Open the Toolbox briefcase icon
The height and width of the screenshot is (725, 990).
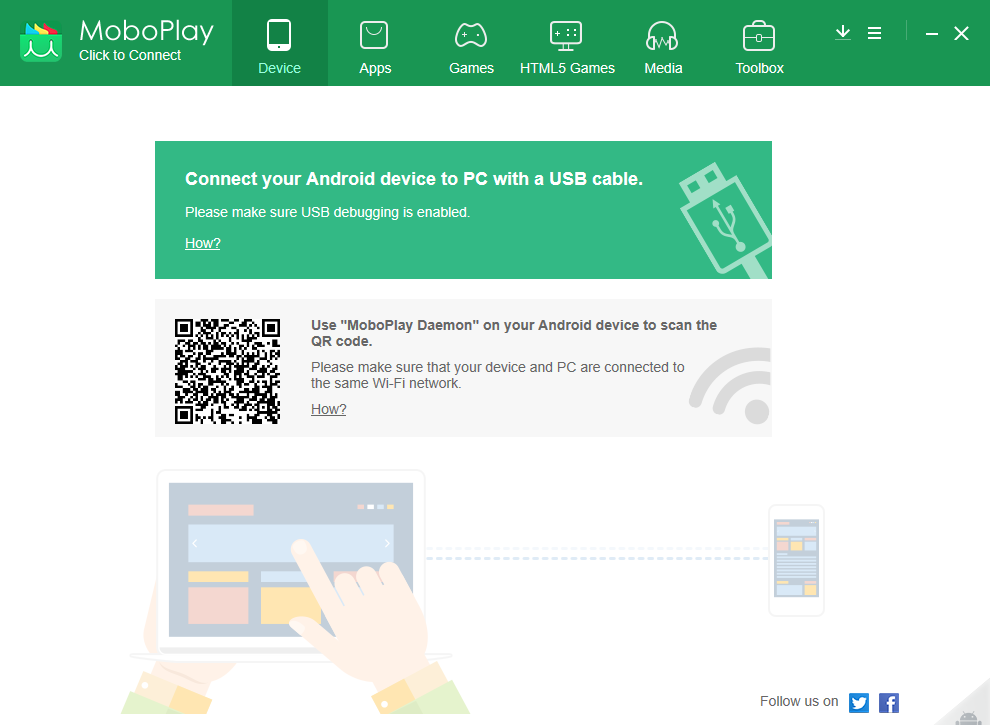pyautogui.click(x=758, y=34)
